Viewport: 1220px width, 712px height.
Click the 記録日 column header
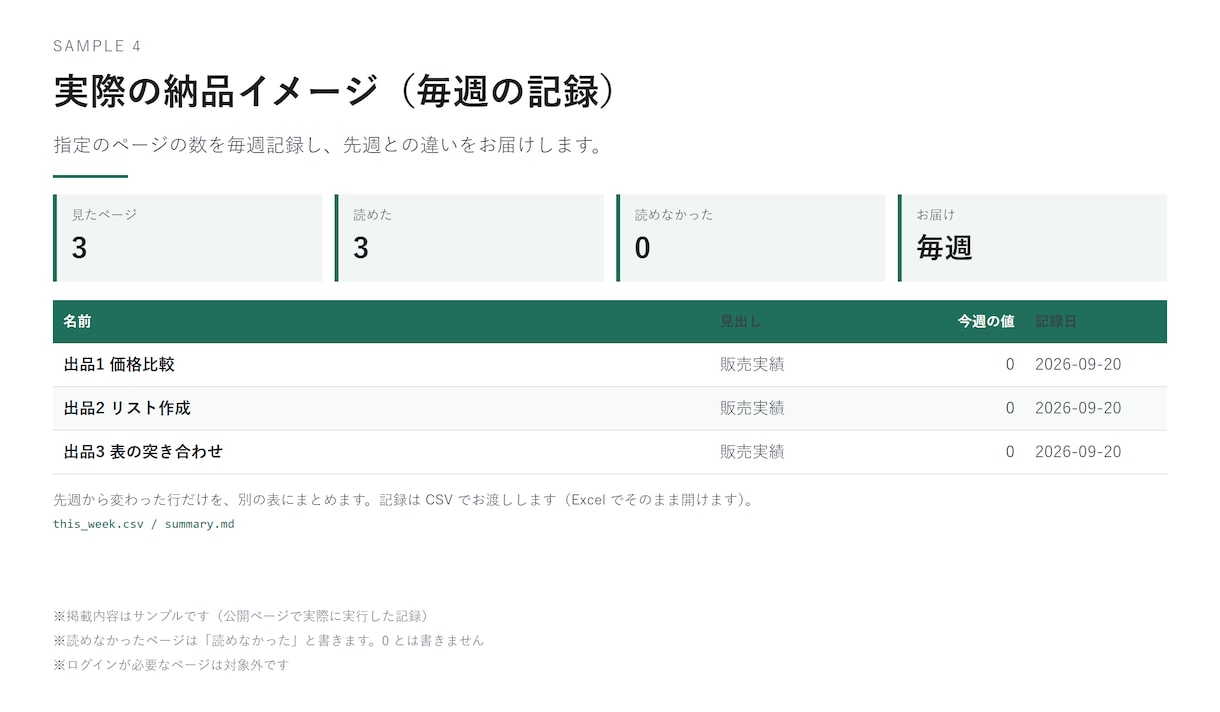1056,321
